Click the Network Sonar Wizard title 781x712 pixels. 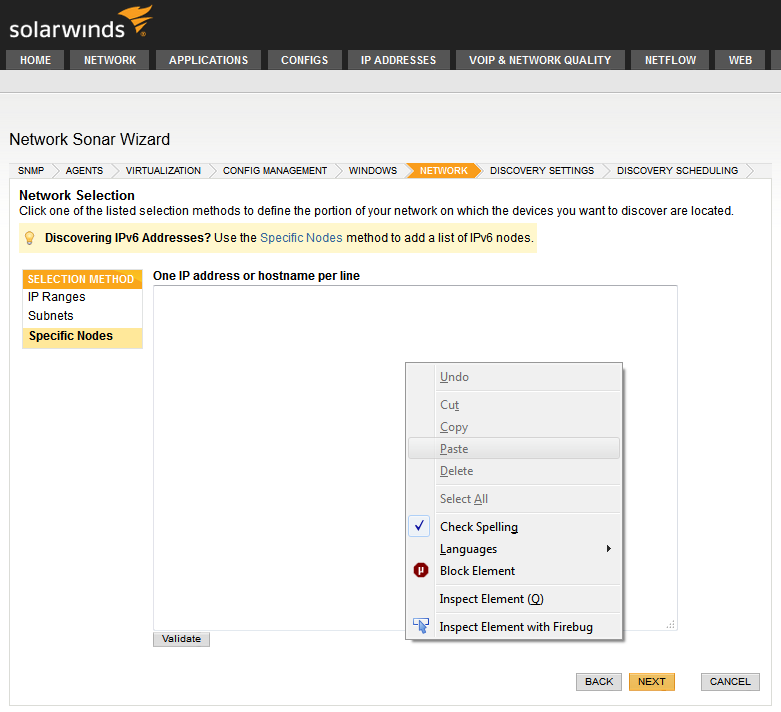90,139
